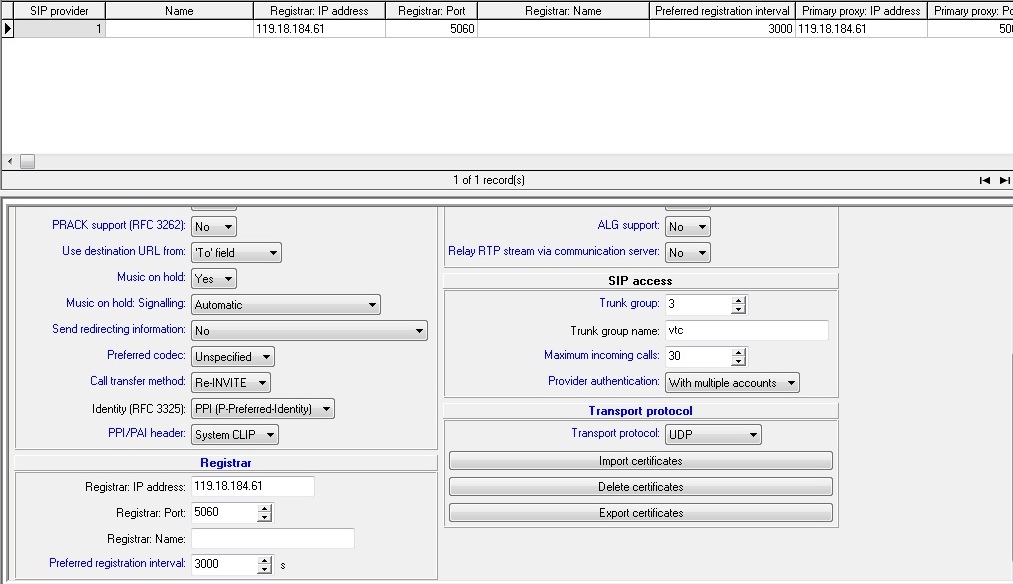Choose a Preferred codec from dropdown
Image resolution: width=1013 pixels, height=584 pixels.
tap(233, 357)
